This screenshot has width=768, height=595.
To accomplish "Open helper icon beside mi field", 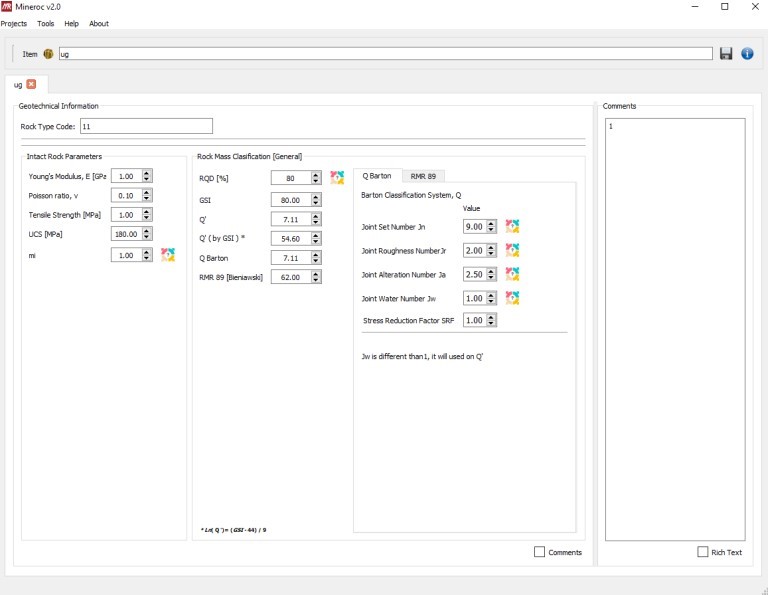I will coord(168,255).
